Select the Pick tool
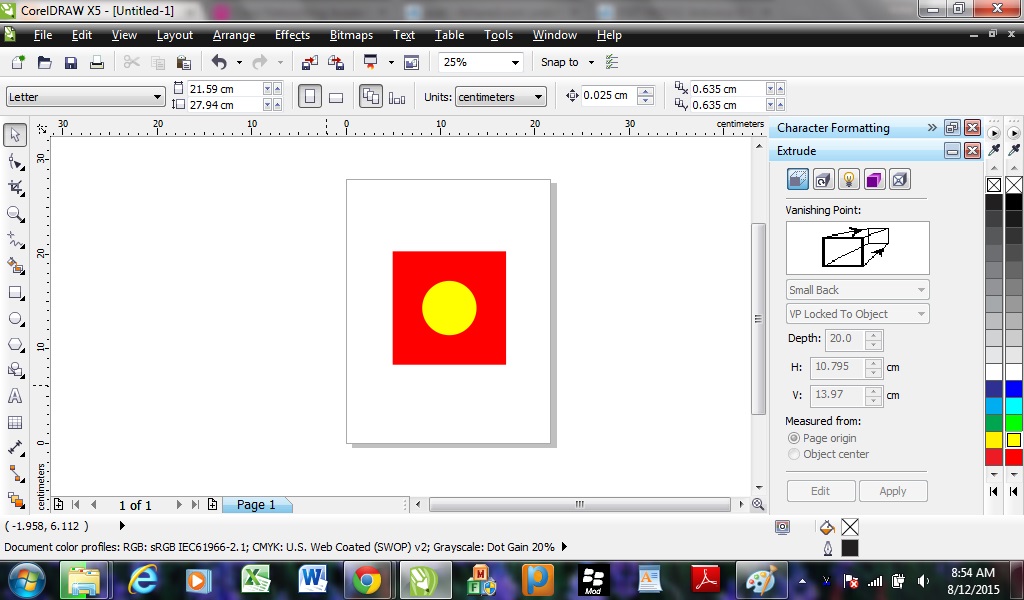This screenshot has height=600, width=1024. tap(14, 133)
